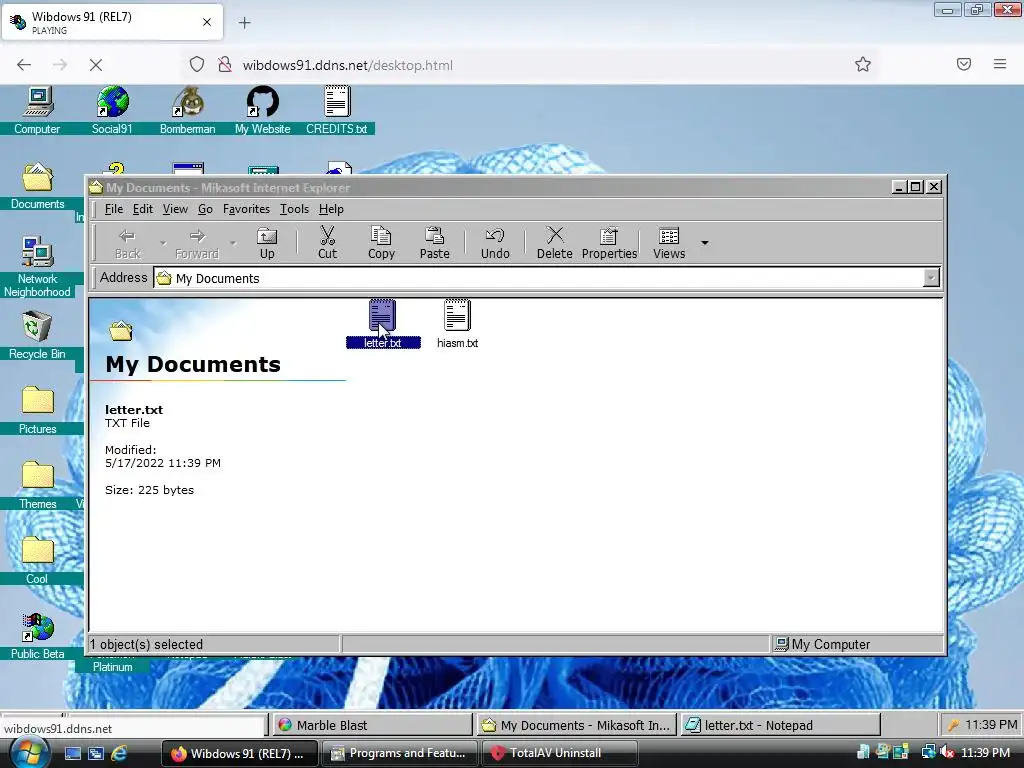Click the Back toolbar arrow
This screenshot has height=768, width=1024.
click(x=127, y=243)
